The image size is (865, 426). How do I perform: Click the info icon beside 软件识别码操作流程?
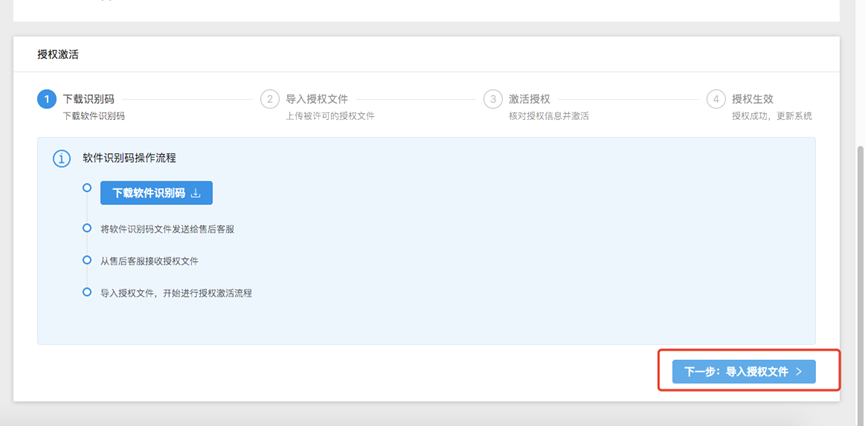click(61, 159)
